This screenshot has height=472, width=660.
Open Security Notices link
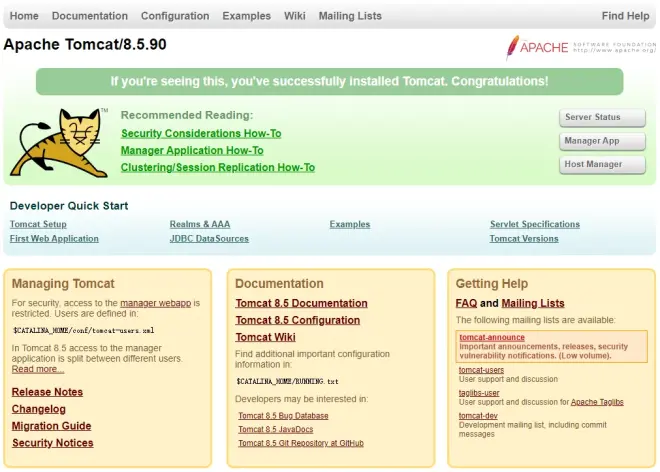53,443
